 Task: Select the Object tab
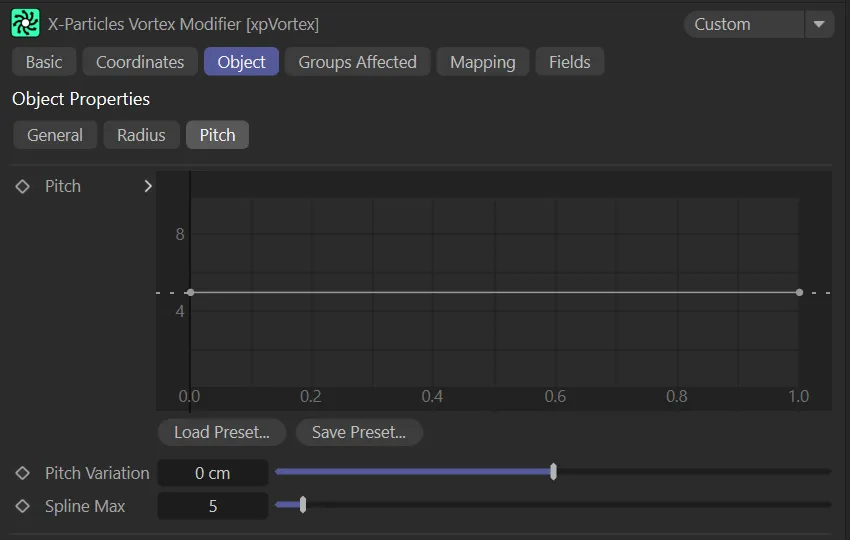click(x=241, y=62)
